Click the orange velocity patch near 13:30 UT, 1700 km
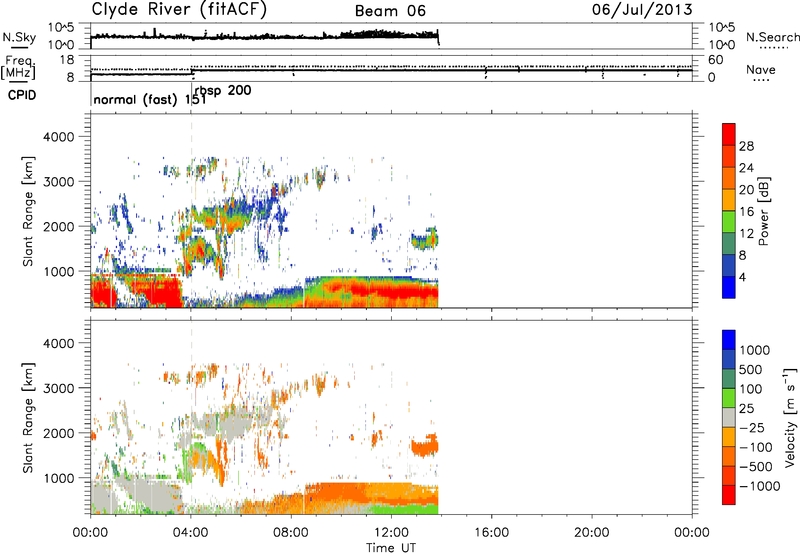The width and height of the screenshot is (800, 554). pyautogui.click(x=424, y=447)
